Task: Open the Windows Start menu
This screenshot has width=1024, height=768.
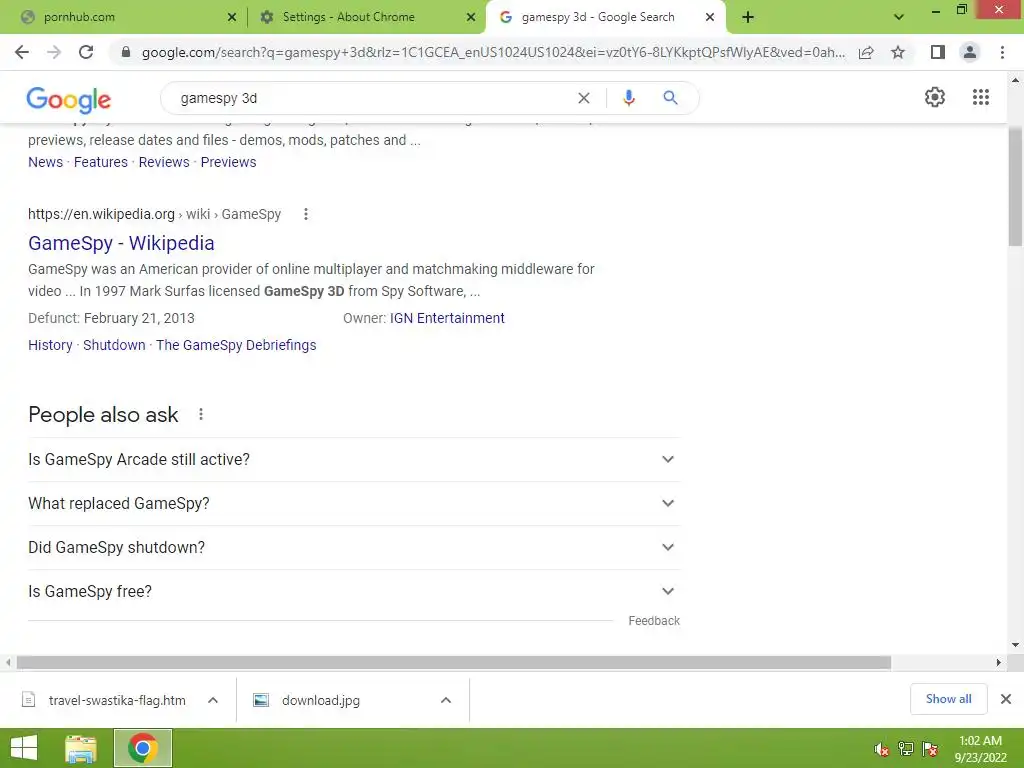Action: point(24,748)
